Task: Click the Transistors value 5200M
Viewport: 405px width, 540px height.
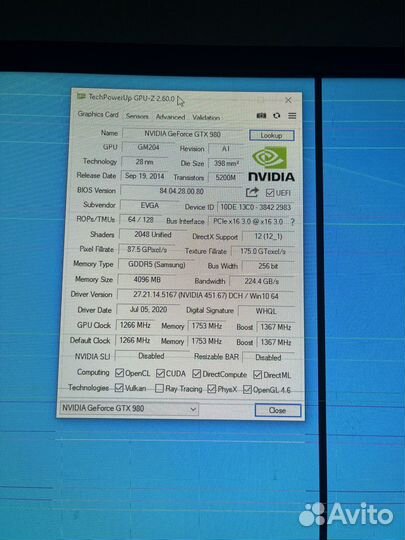Action: [226, 178]
